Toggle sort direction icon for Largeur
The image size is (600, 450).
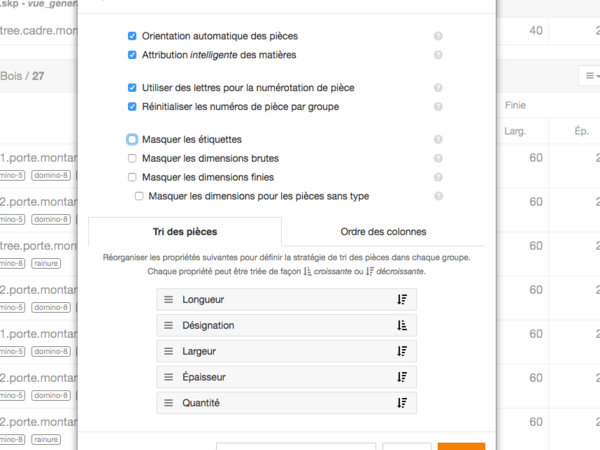click(402, 351)
